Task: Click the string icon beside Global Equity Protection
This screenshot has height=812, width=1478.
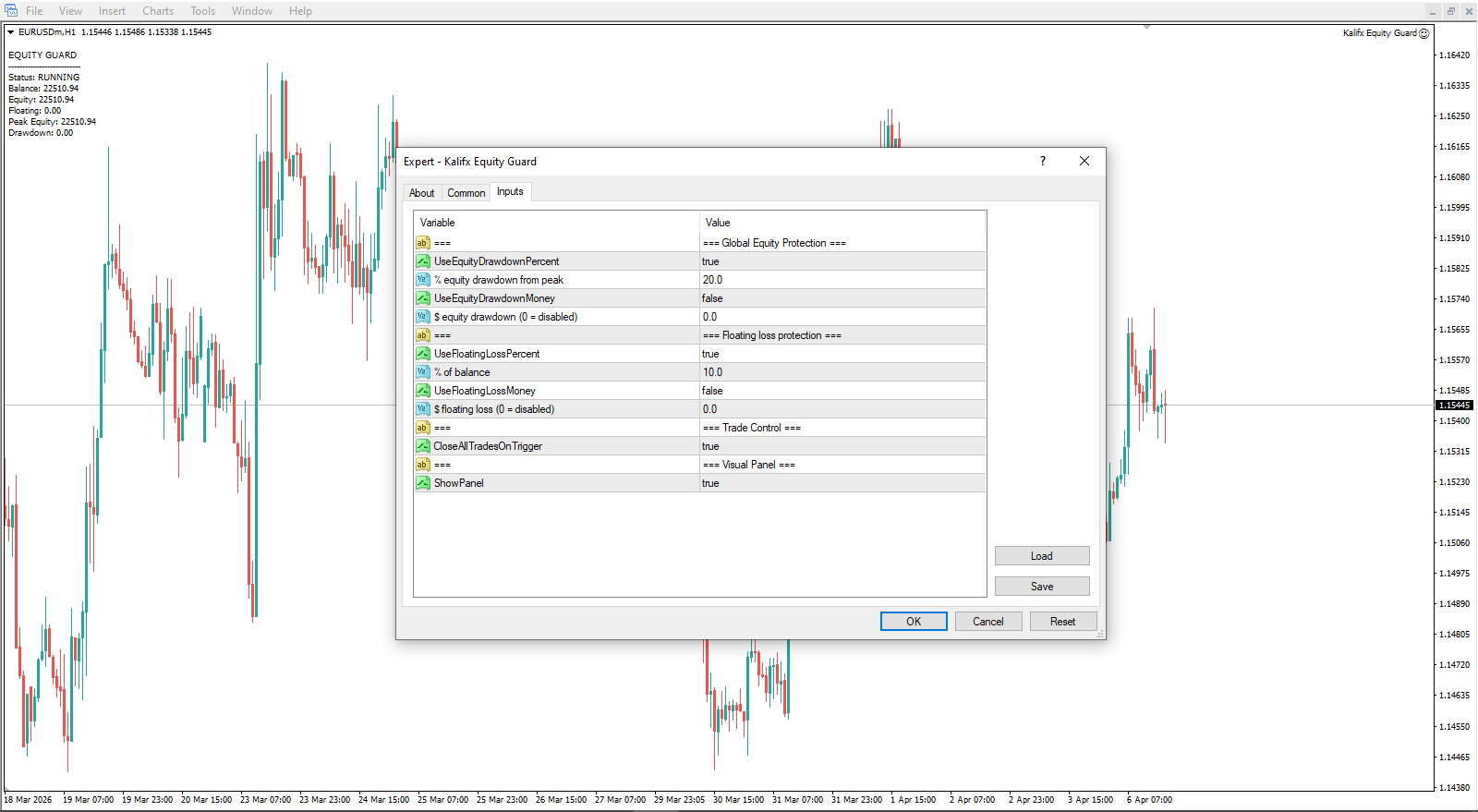Action: [422, 243]
